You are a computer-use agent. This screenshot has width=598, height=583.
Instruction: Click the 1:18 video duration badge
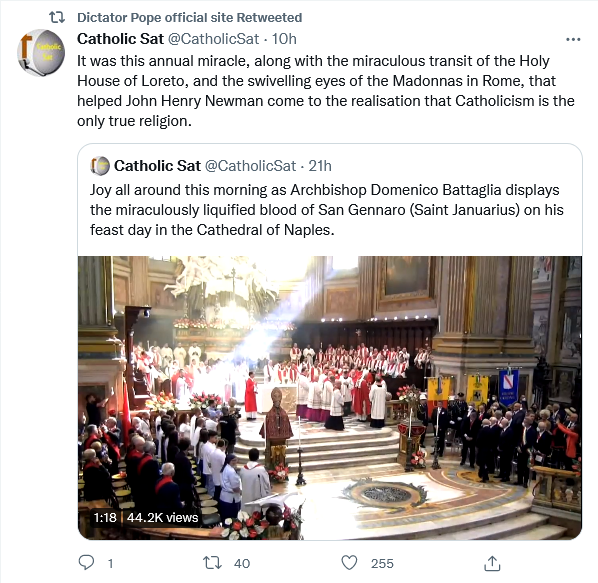pyautogui.click(x=105, y=517)
